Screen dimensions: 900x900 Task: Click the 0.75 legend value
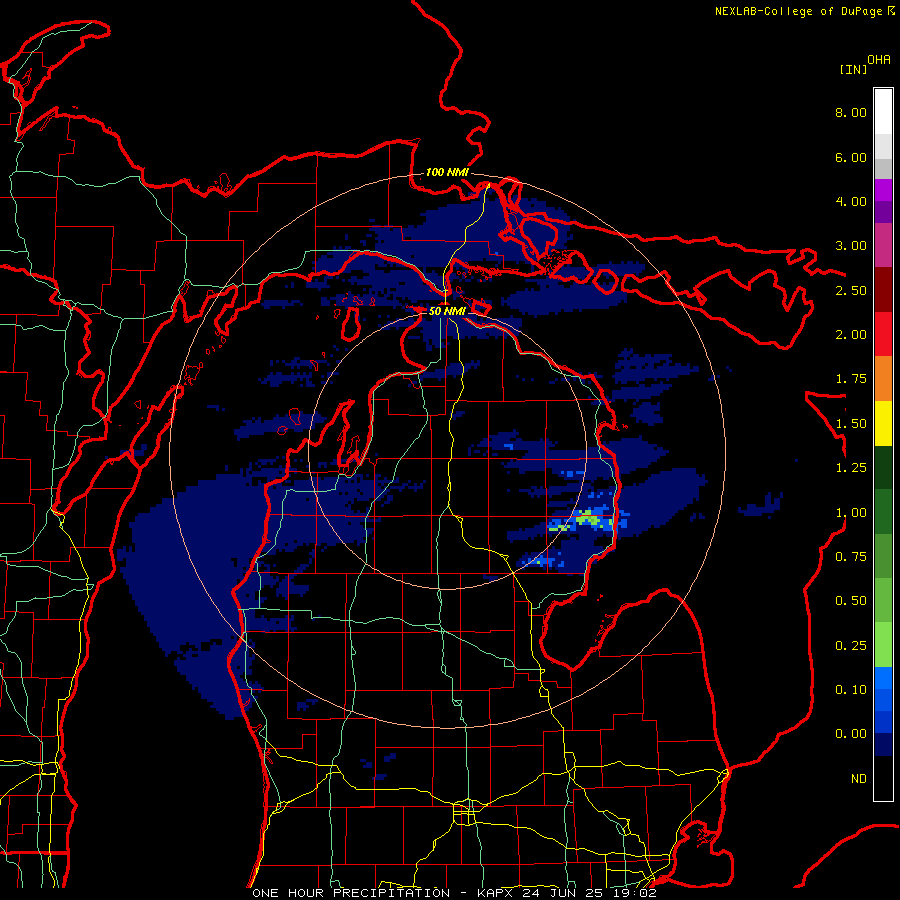pyautogui.click(x=851, y=557)
